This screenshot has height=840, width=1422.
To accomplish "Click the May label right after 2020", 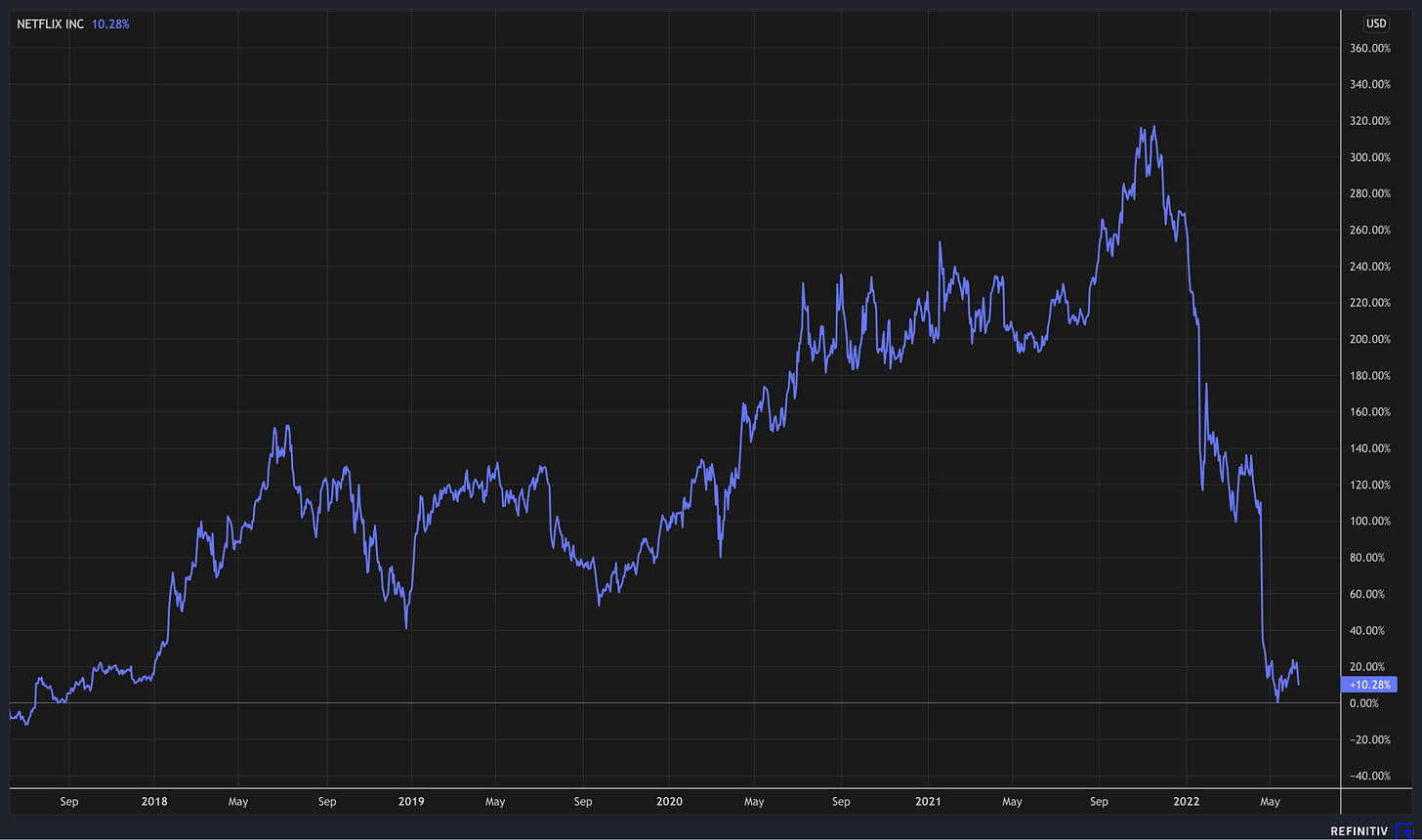I will (x=754, y=802).
